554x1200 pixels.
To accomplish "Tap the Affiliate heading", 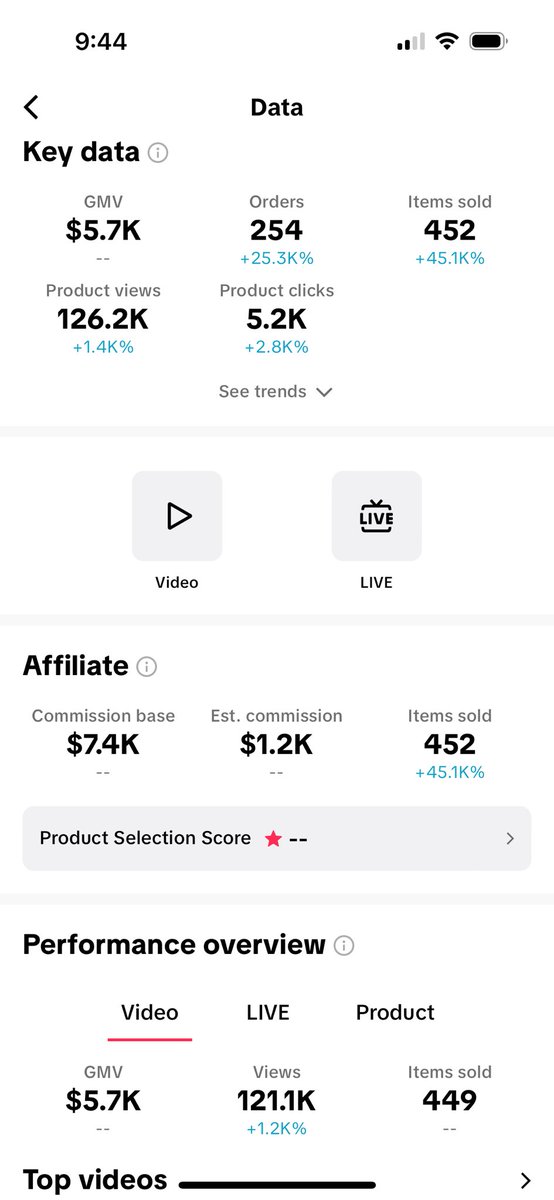I will [76, 666].
